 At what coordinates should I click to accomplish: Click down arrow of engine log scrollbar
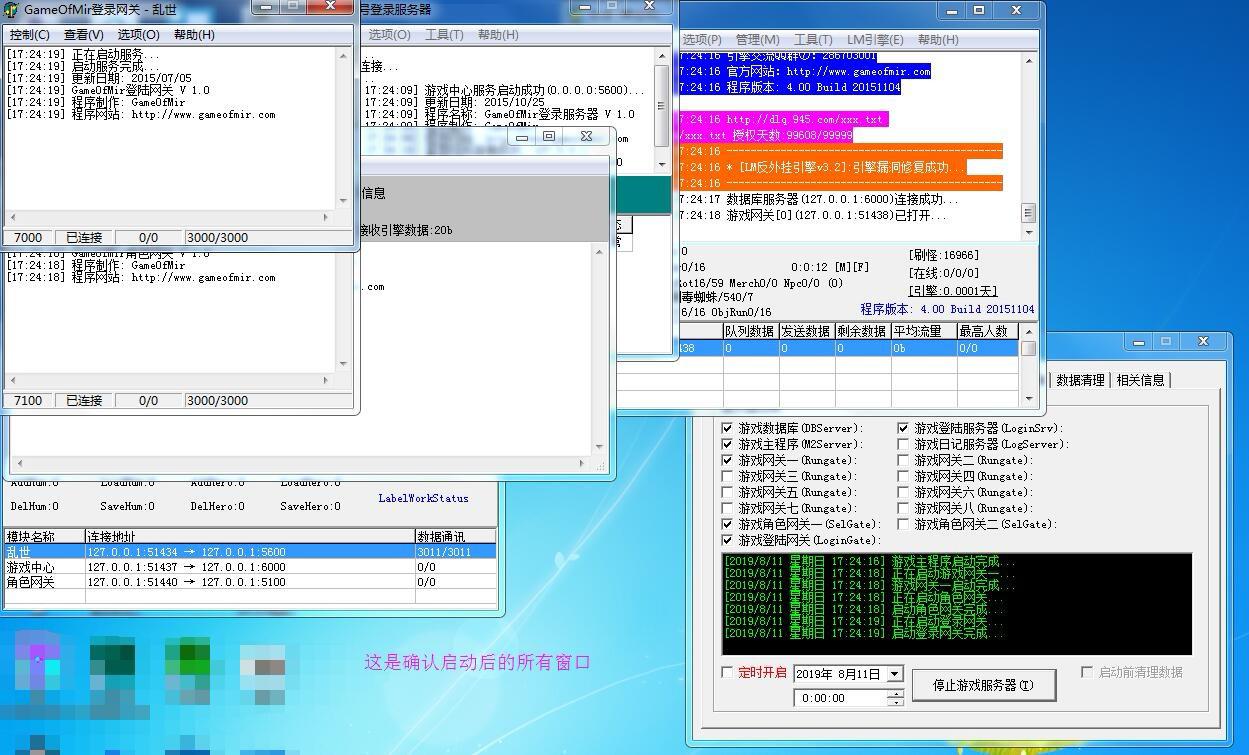[x=1029, y=233]
